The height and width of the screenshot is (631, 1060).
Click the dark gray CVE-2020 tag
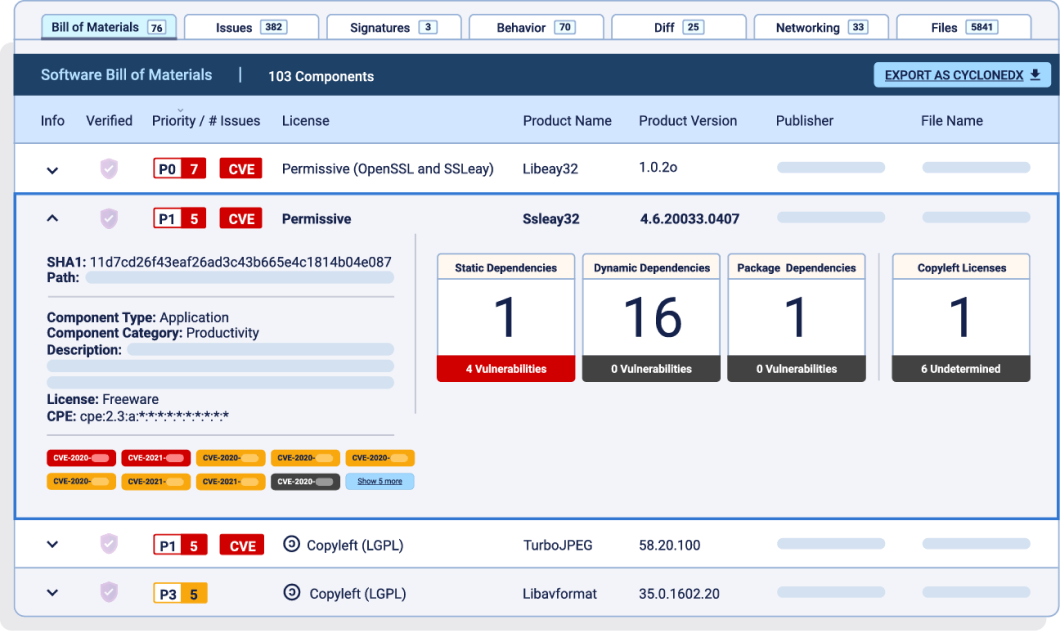point(305,482)
